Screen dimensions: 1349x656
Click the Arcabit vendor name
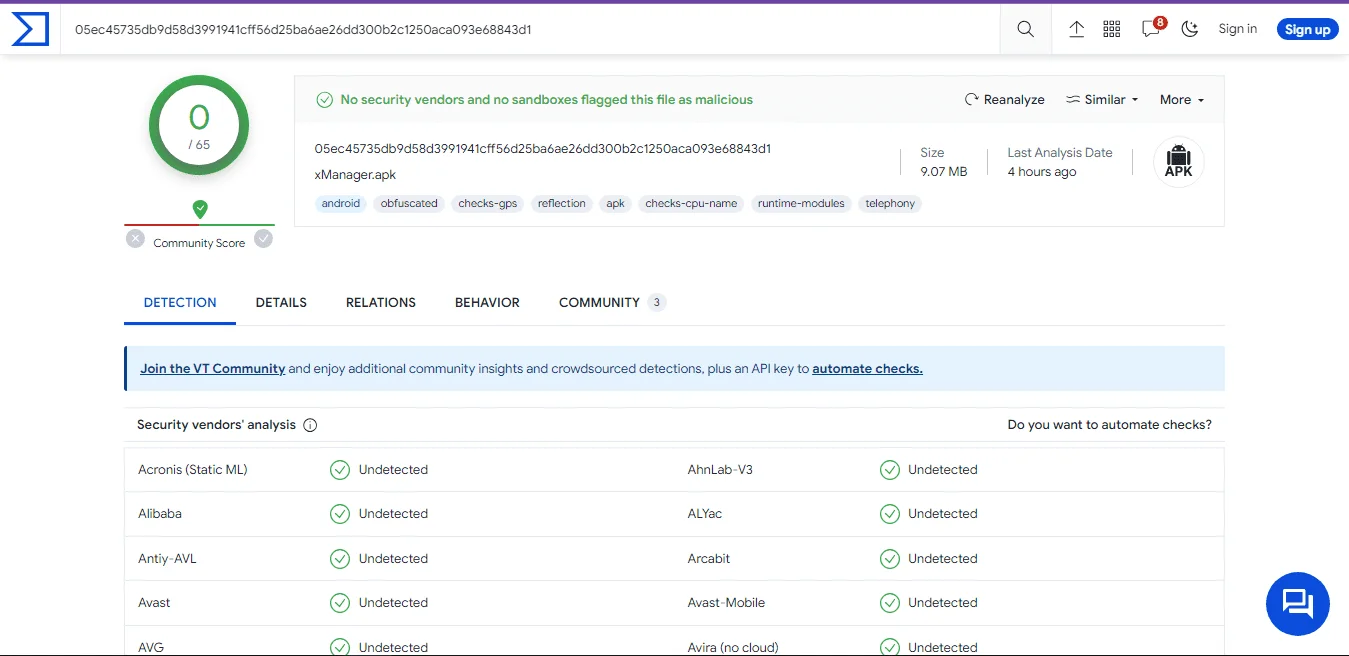709,558
